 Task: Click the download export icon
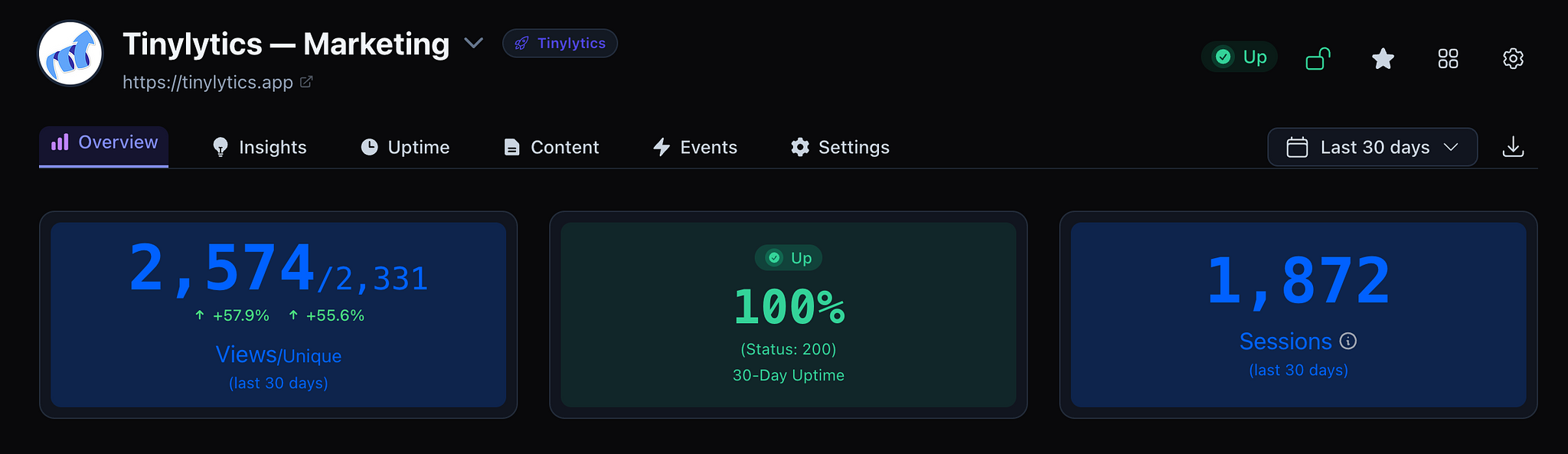(1513, 147)
